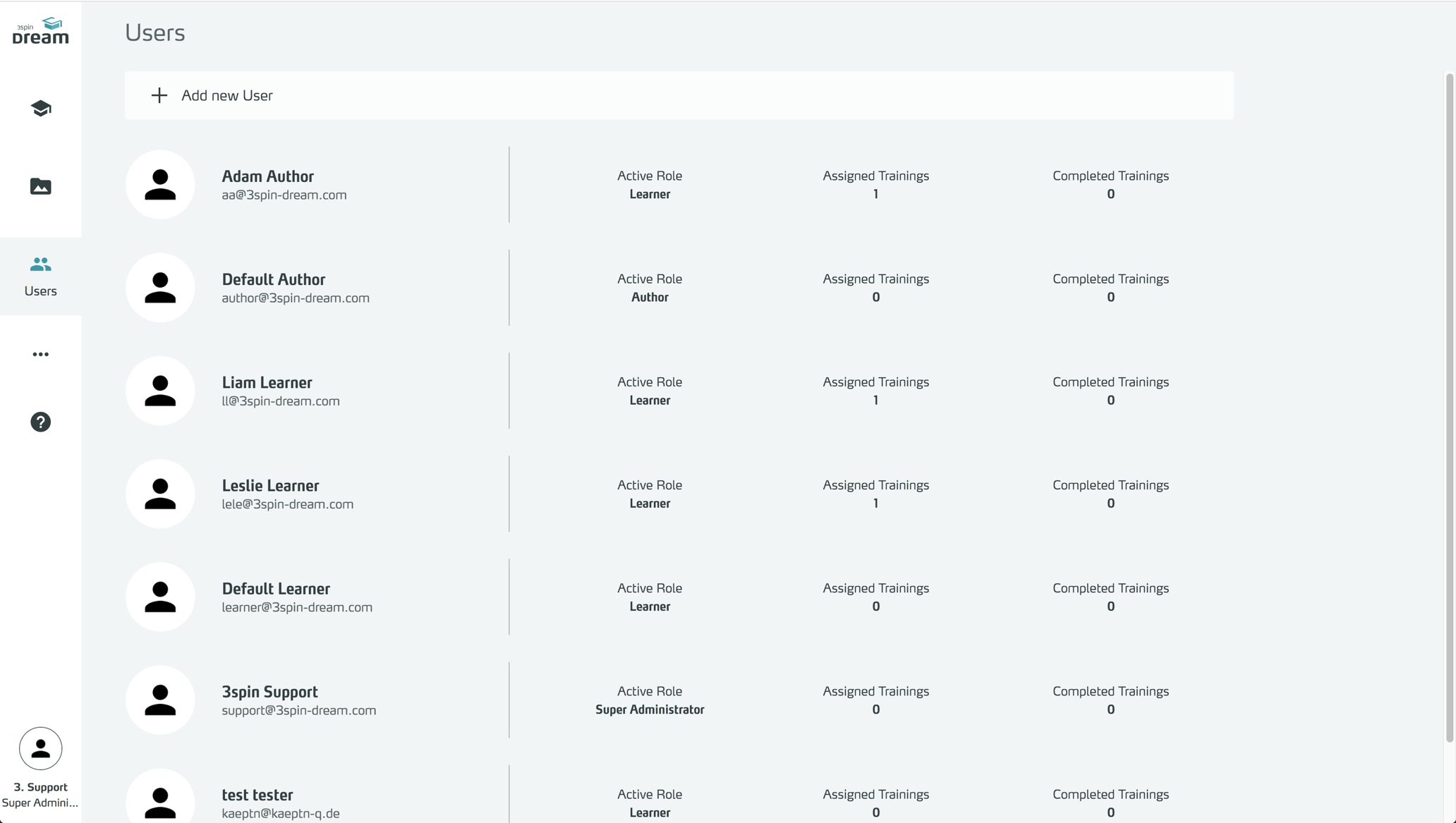The width and height of the screenshot is (1456, 823).
Task: Open the media assets icon in sidebar
Action: pyautogui.click(x=40, y=186)
